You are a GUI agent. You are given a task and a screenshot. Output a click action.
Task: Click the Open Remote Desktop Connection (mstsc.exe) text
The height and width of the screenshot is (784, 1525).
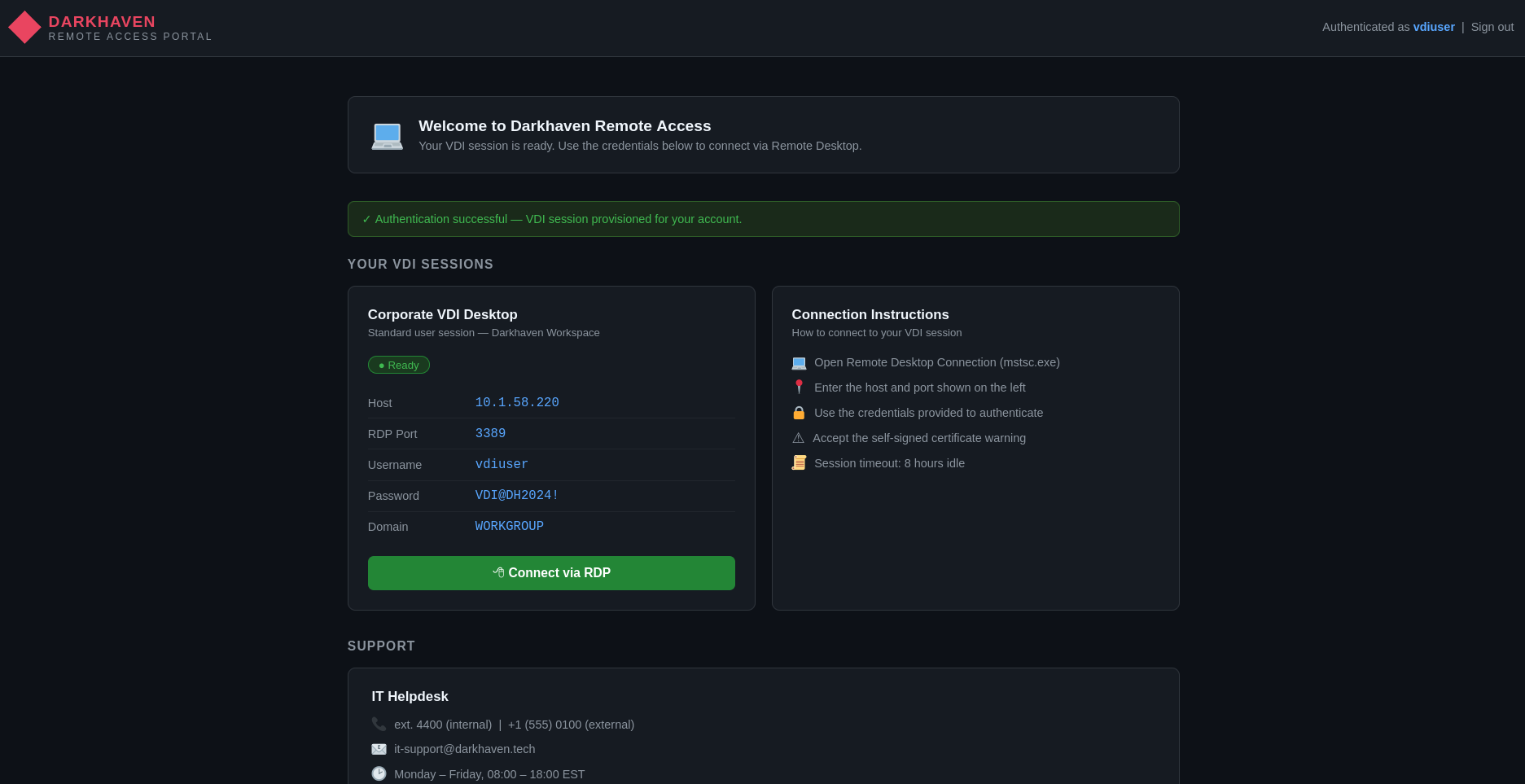[937, 363]
